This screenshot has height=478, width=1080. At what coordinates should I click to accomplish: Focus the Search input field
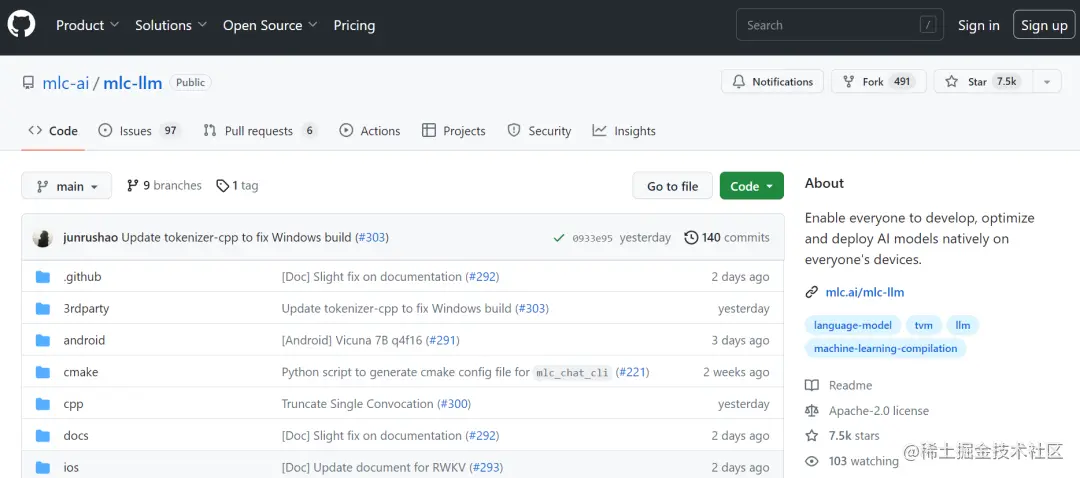[830, 25]
